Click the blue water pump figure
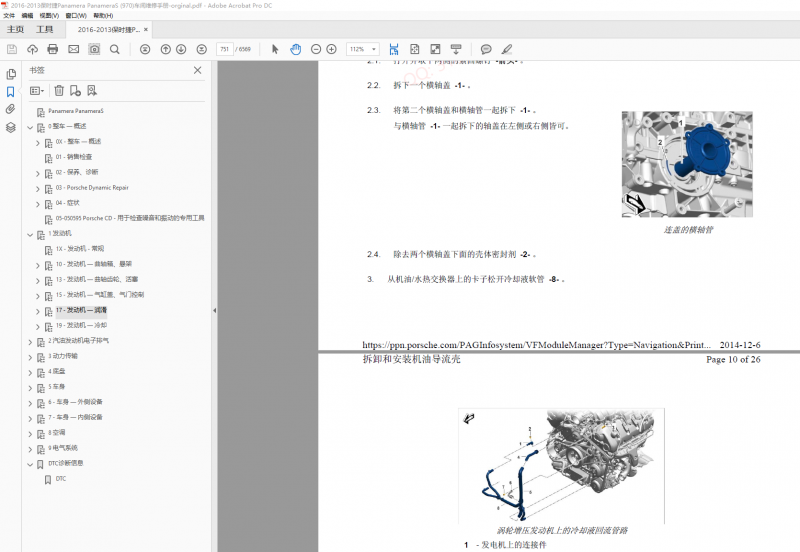 click(687, 164)
